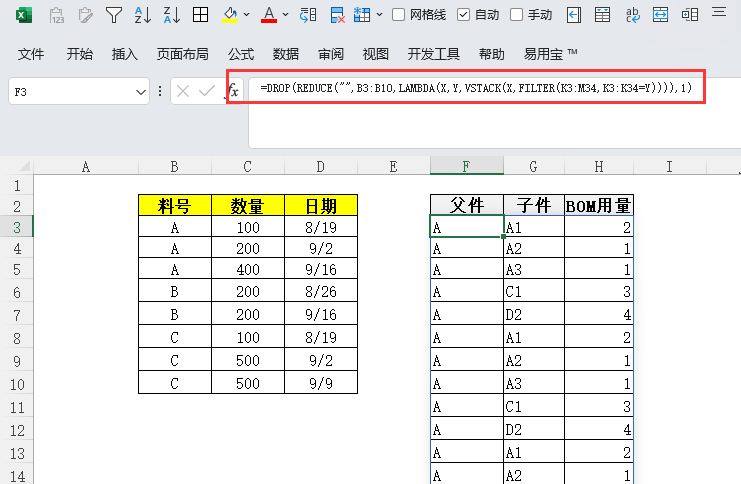Open the font color dropdown arrow
The image size is (741, 484).
285,15
